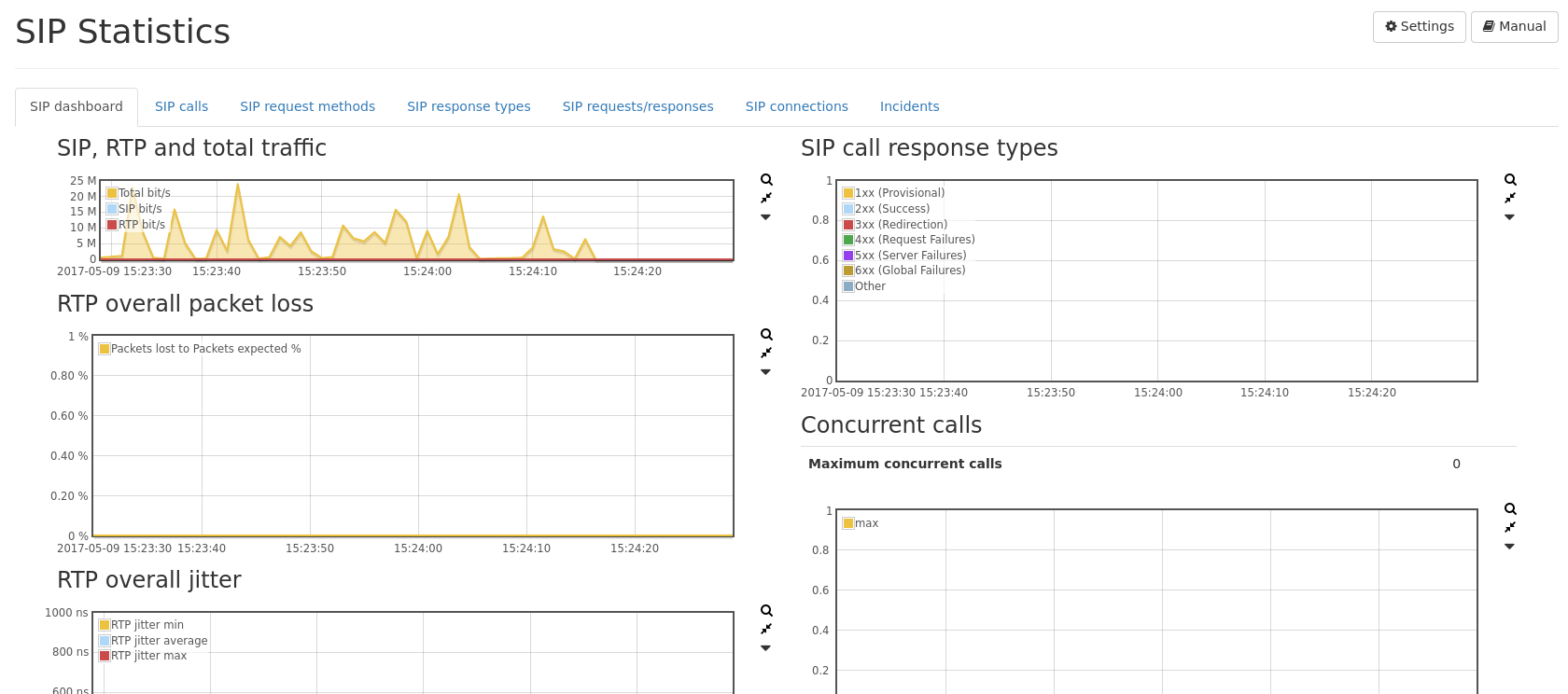
Task: Open dropdown arrow of packet loss chart
Action: coord(765,372)
